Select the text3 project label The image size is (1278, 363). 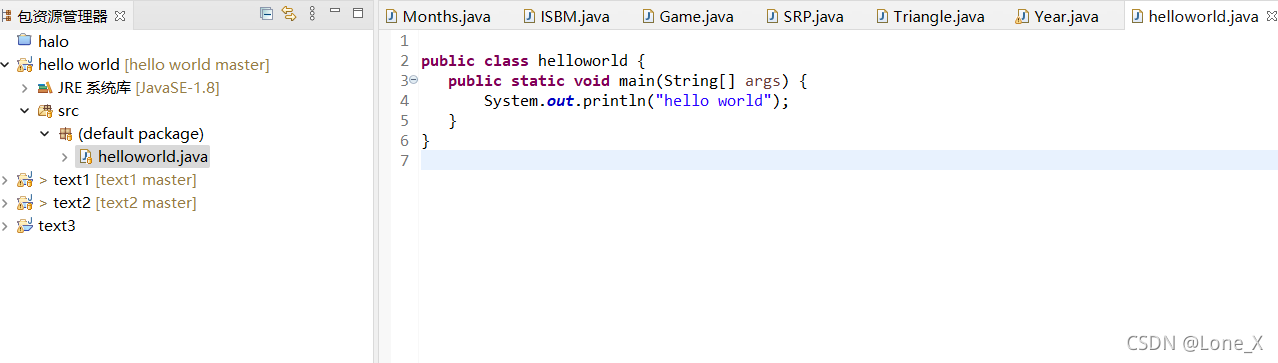[57, 226]
